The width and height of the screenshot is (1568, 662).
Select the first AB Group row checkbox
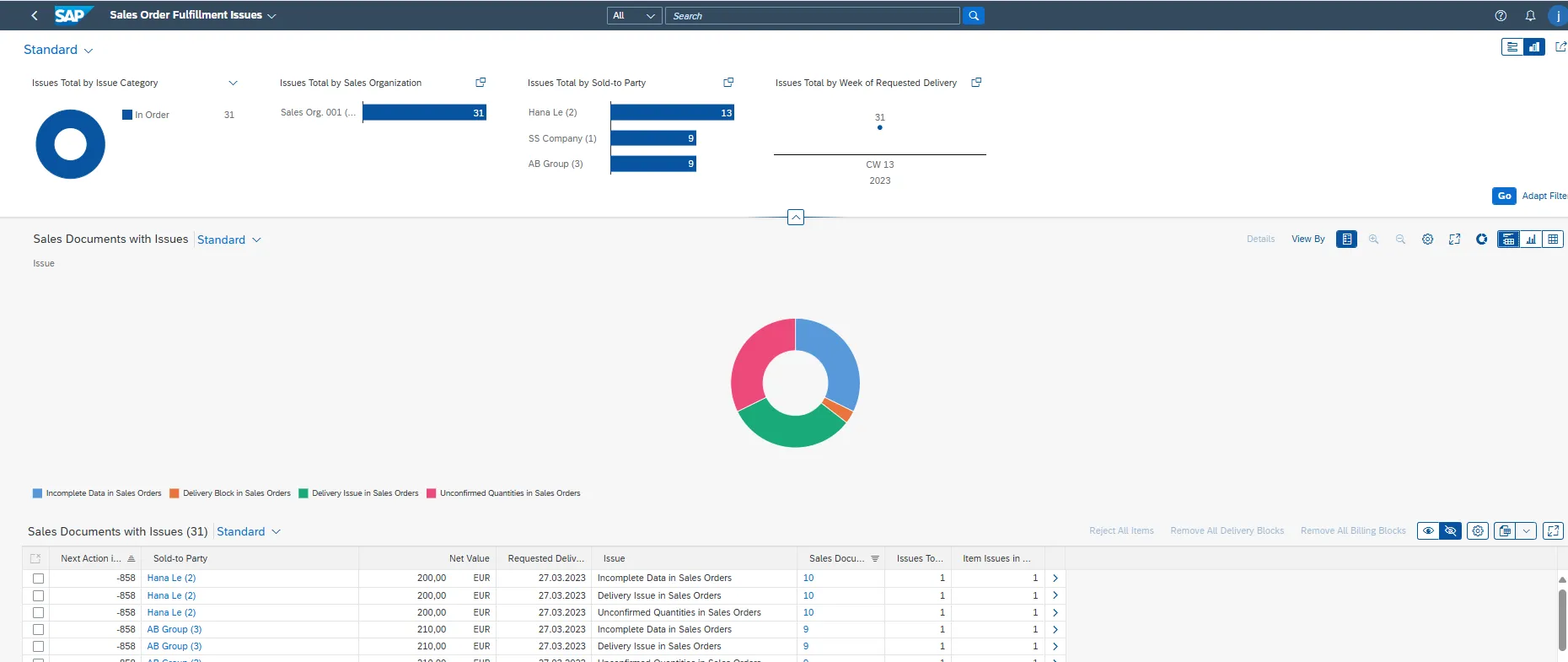pyautogui.click(x=38, y=630)
